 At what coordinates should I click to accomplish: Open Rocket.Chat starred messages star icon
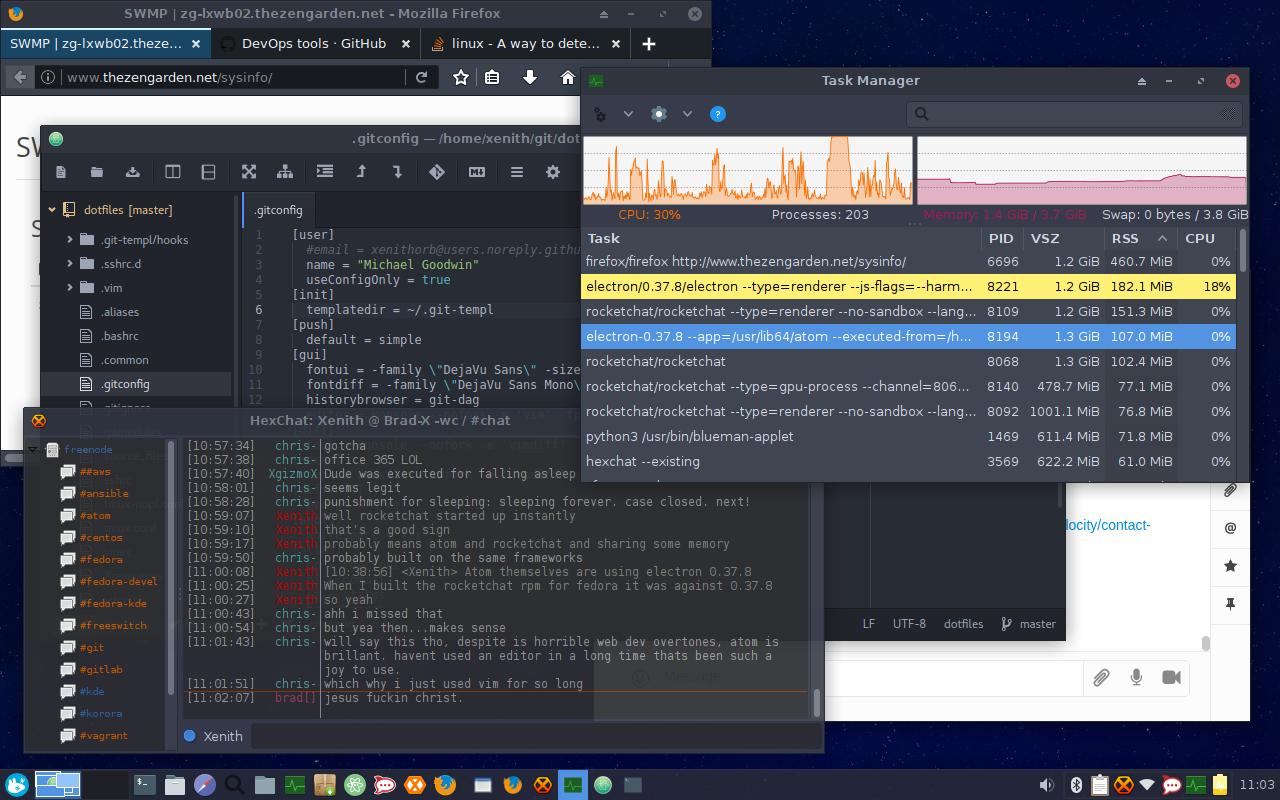coord(1230,566)
